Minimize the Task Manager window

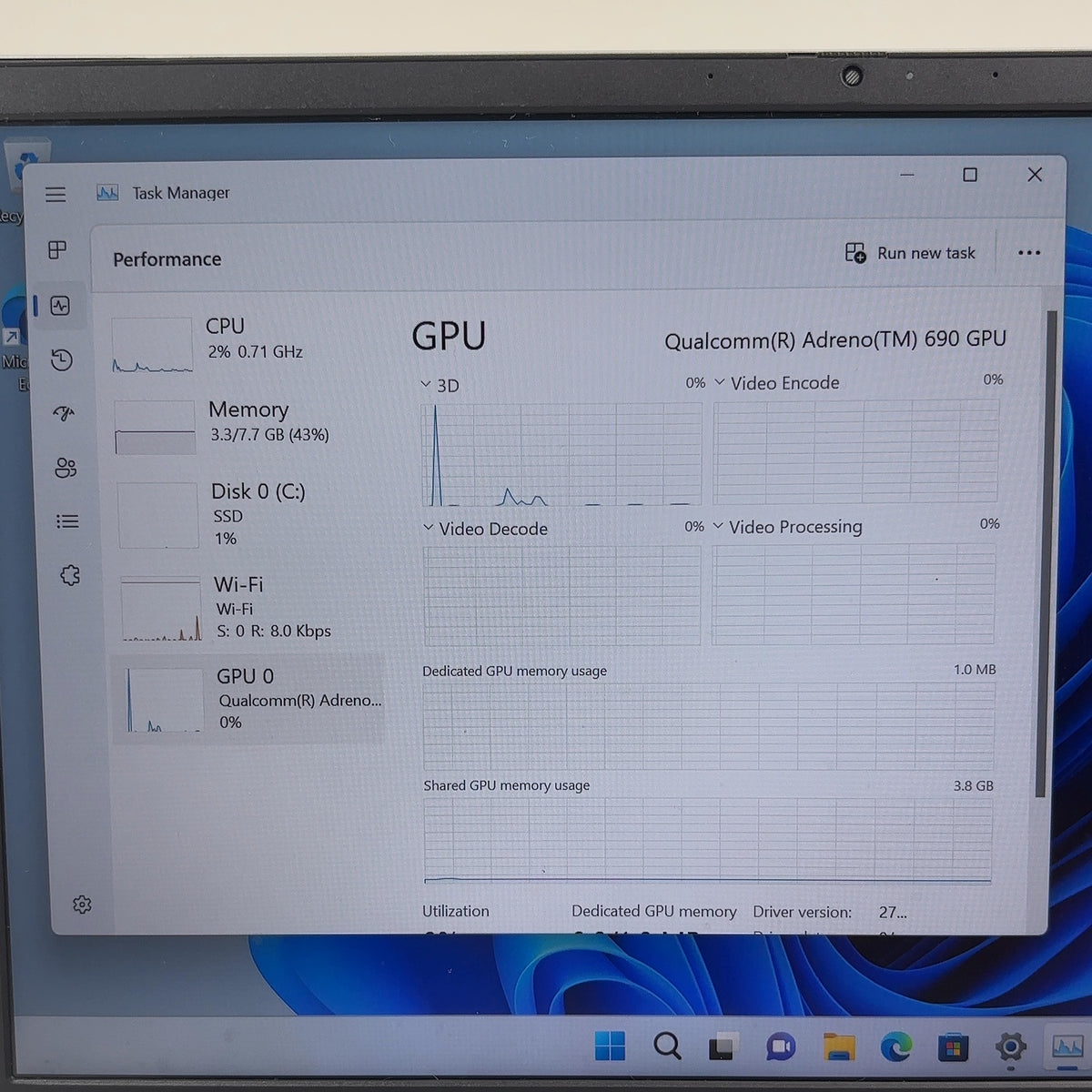tap(907, 175)
